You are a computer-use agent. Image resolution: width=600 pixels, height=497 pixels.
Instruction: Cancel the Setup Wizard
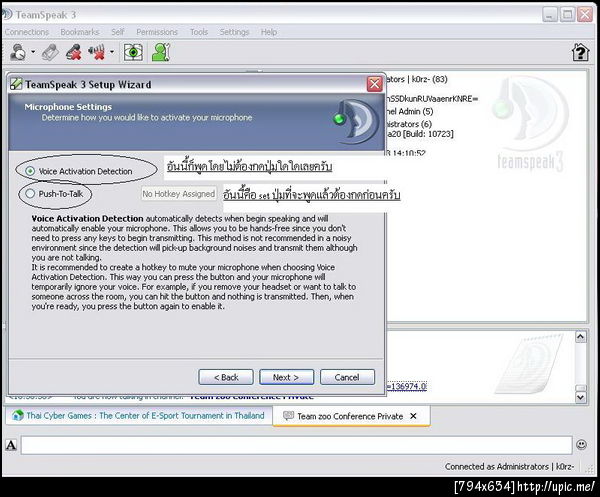[x=347, y=377]
